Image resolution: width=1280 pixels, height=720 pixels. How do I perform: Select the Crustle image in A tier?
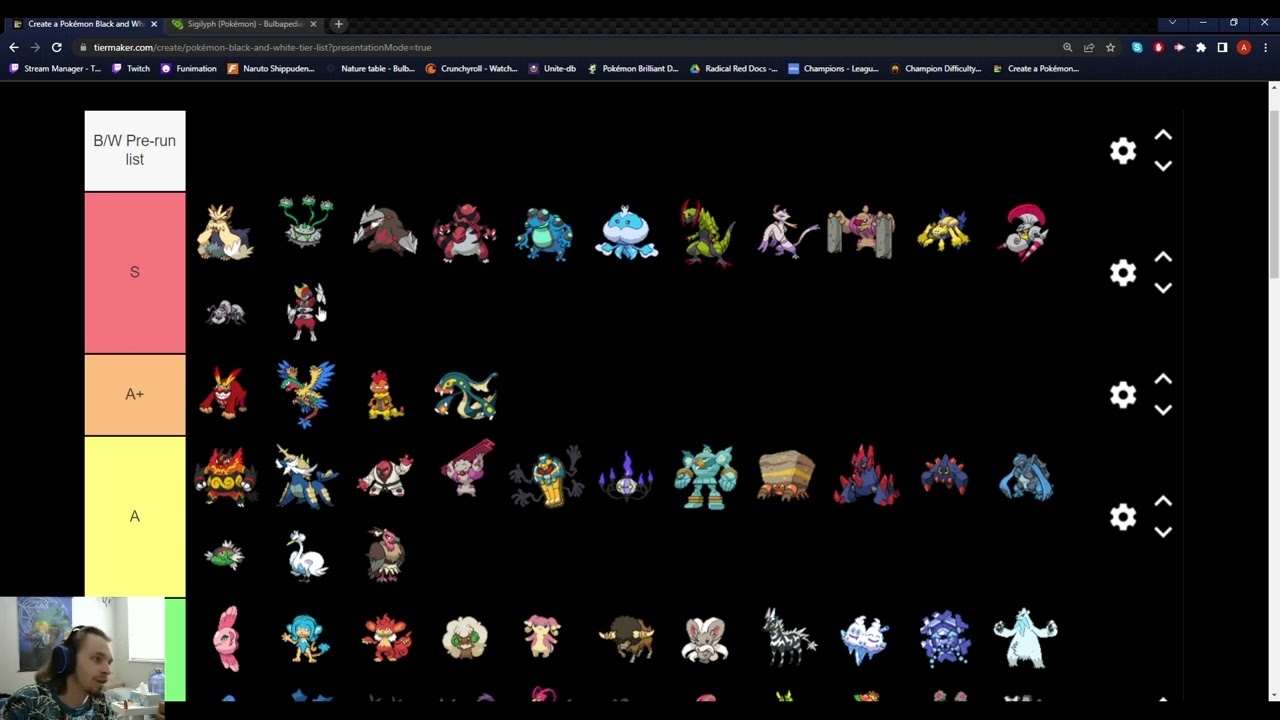pos(786,476)
